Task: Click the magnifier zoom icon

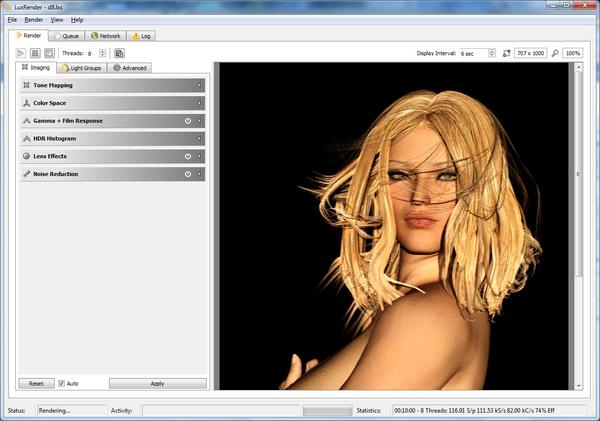Action: click(x=555, y=53)
